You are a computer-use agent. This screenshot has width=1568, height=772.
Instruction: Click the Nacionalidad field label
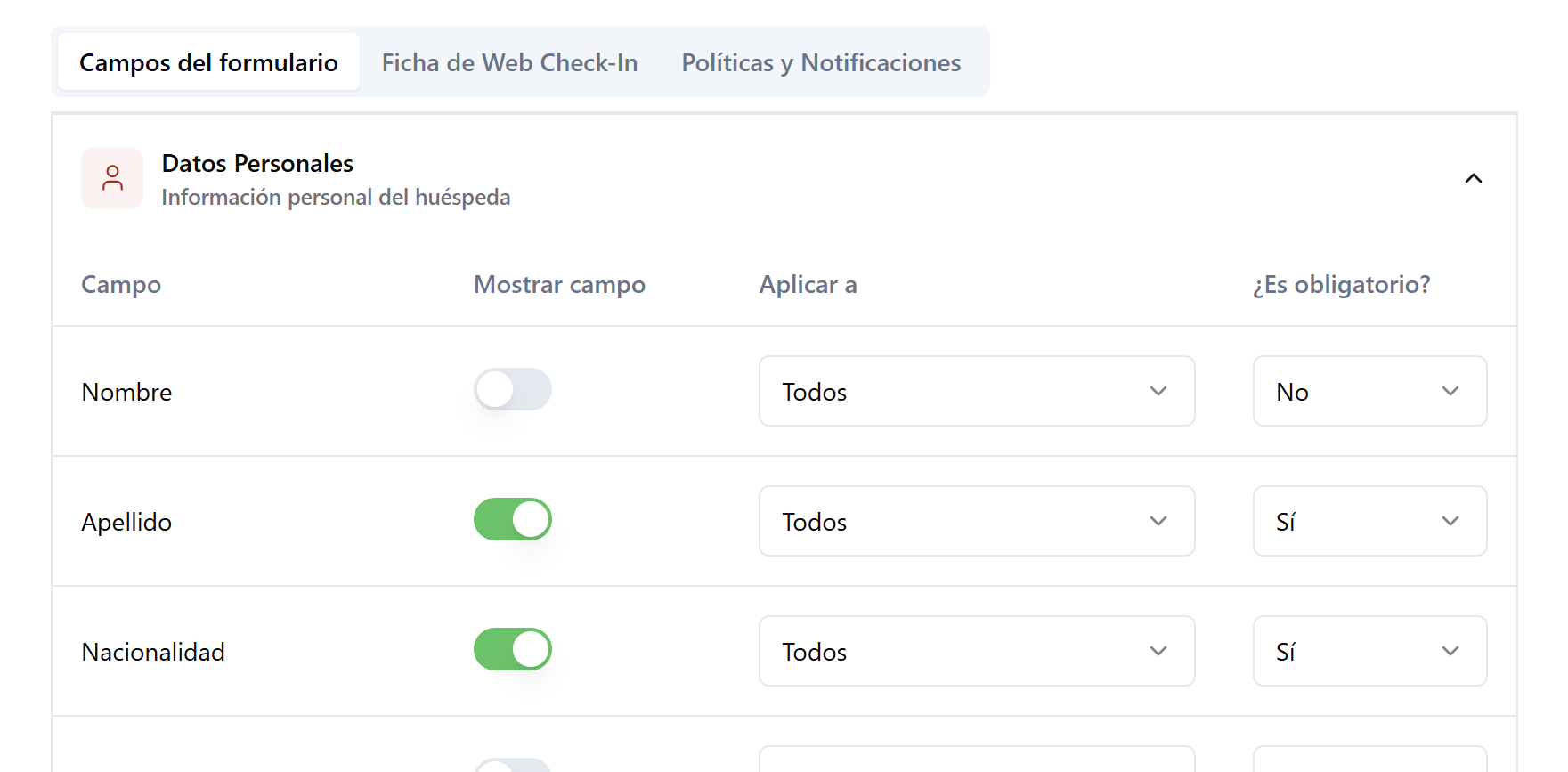[153, 653]
